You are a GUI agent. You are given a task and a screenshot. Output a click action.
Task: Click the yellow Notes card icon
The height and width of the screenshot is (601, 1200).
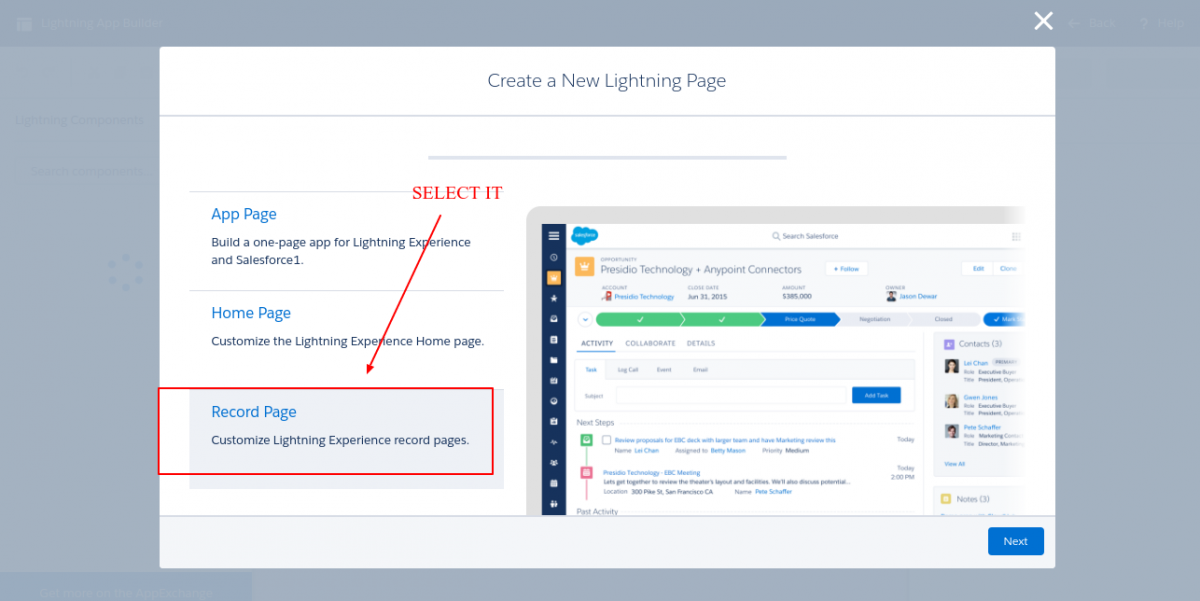[946, 498]
